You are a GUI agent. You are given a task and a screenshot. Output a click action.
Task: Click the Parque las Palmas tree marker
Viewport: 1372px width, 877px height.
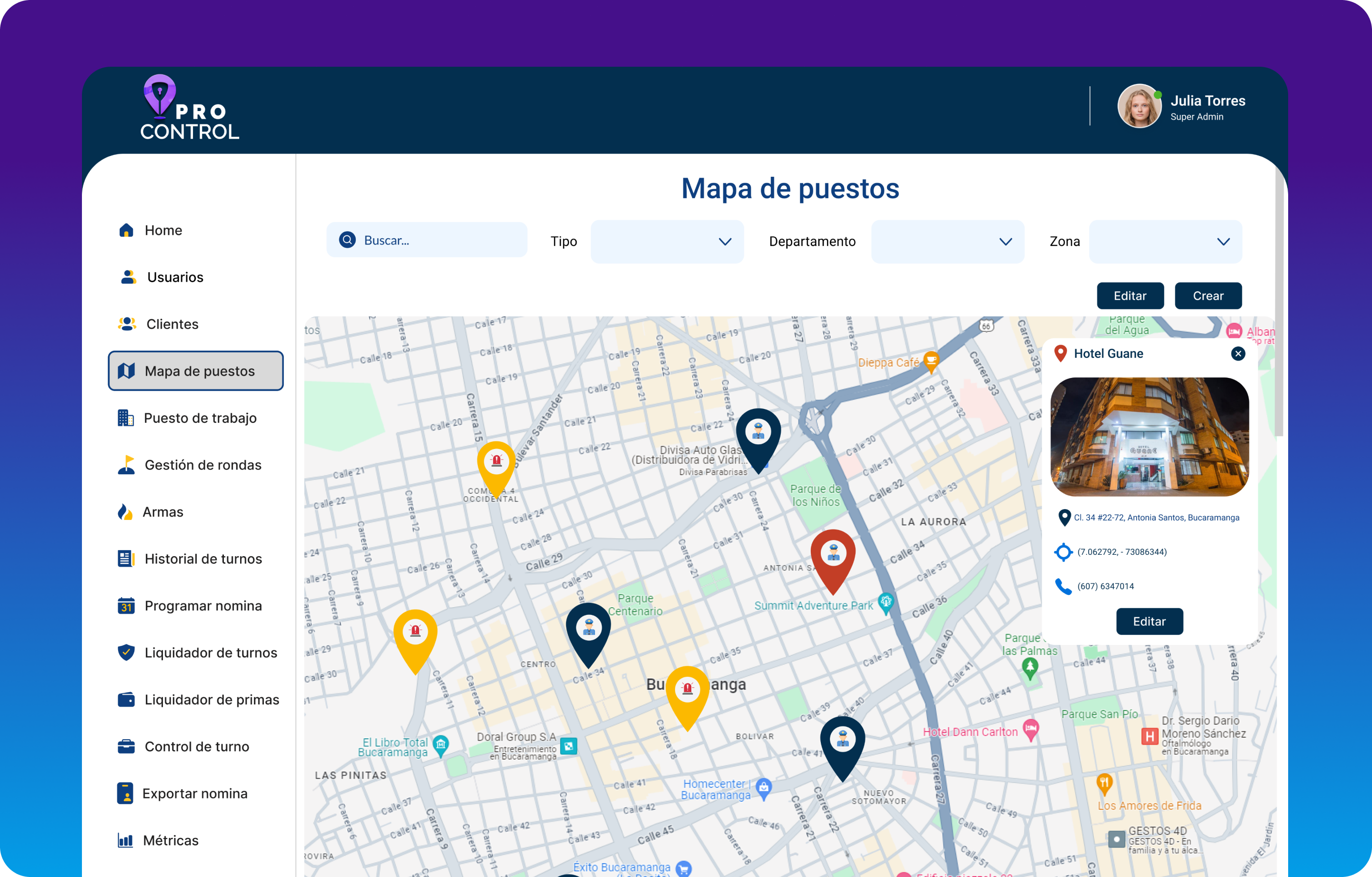(x=1029, y=668)
